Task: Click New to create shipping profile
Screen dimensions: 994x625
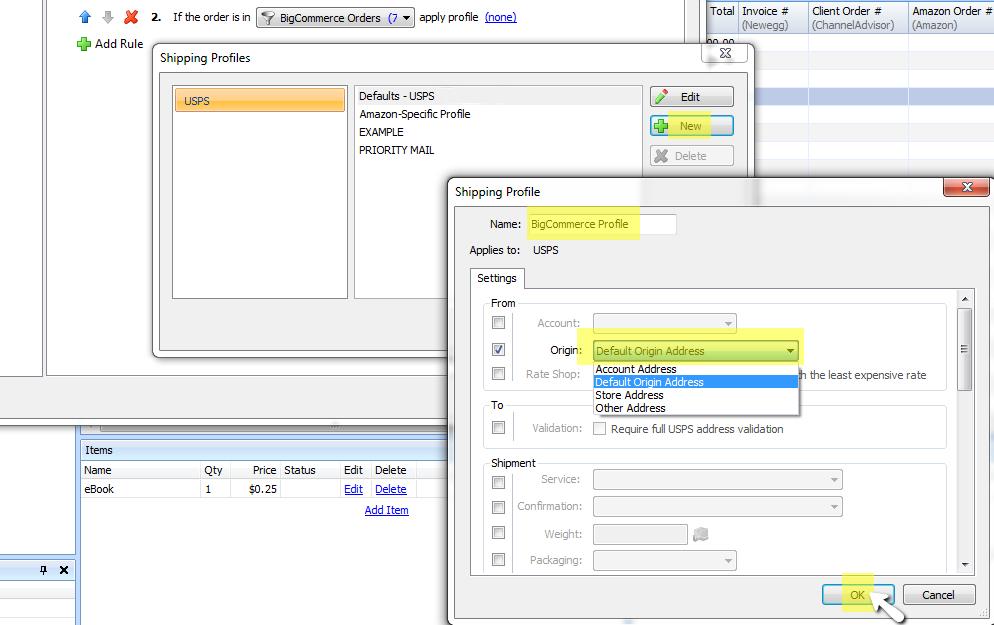Action: [692, 126]
